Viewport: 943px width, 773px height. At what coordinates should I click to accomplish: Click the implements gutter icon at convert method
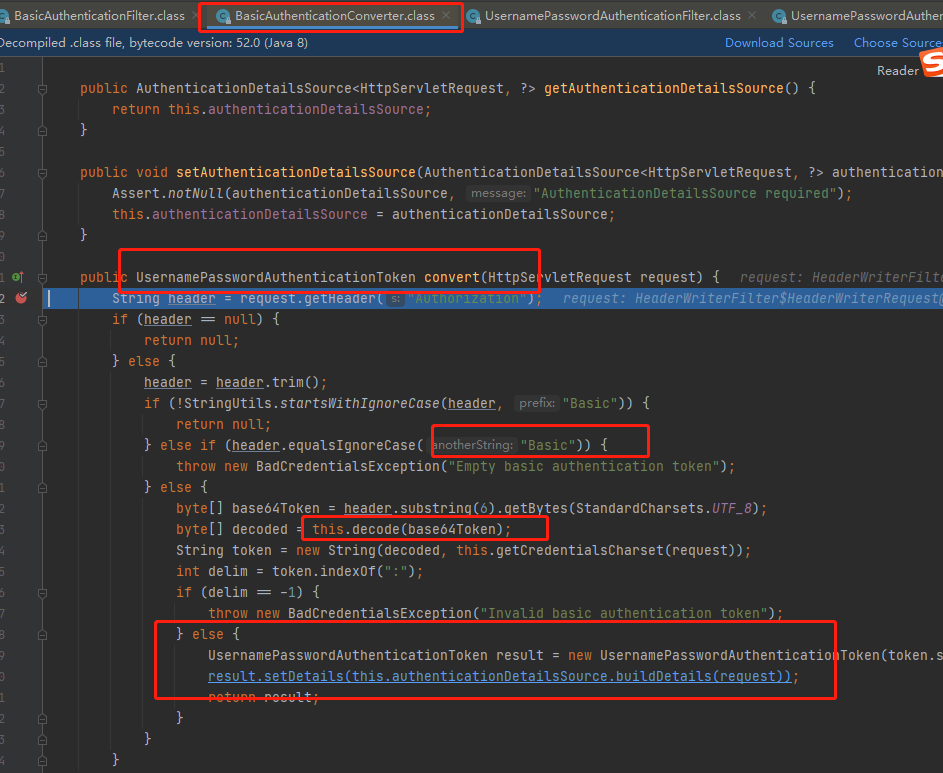click(x=18, y=277)
